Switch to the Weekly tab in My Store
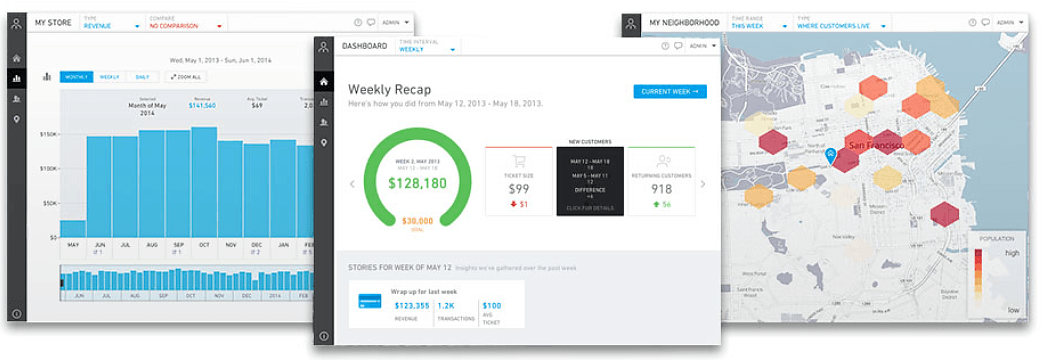 pos(110,77)
